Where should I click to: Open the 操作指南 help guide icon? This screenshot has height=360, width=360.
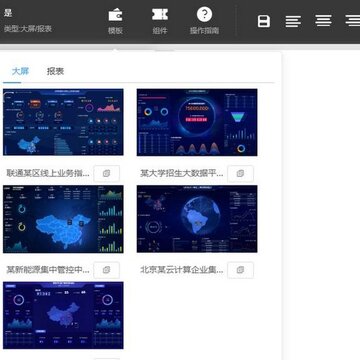click(204, 15)
